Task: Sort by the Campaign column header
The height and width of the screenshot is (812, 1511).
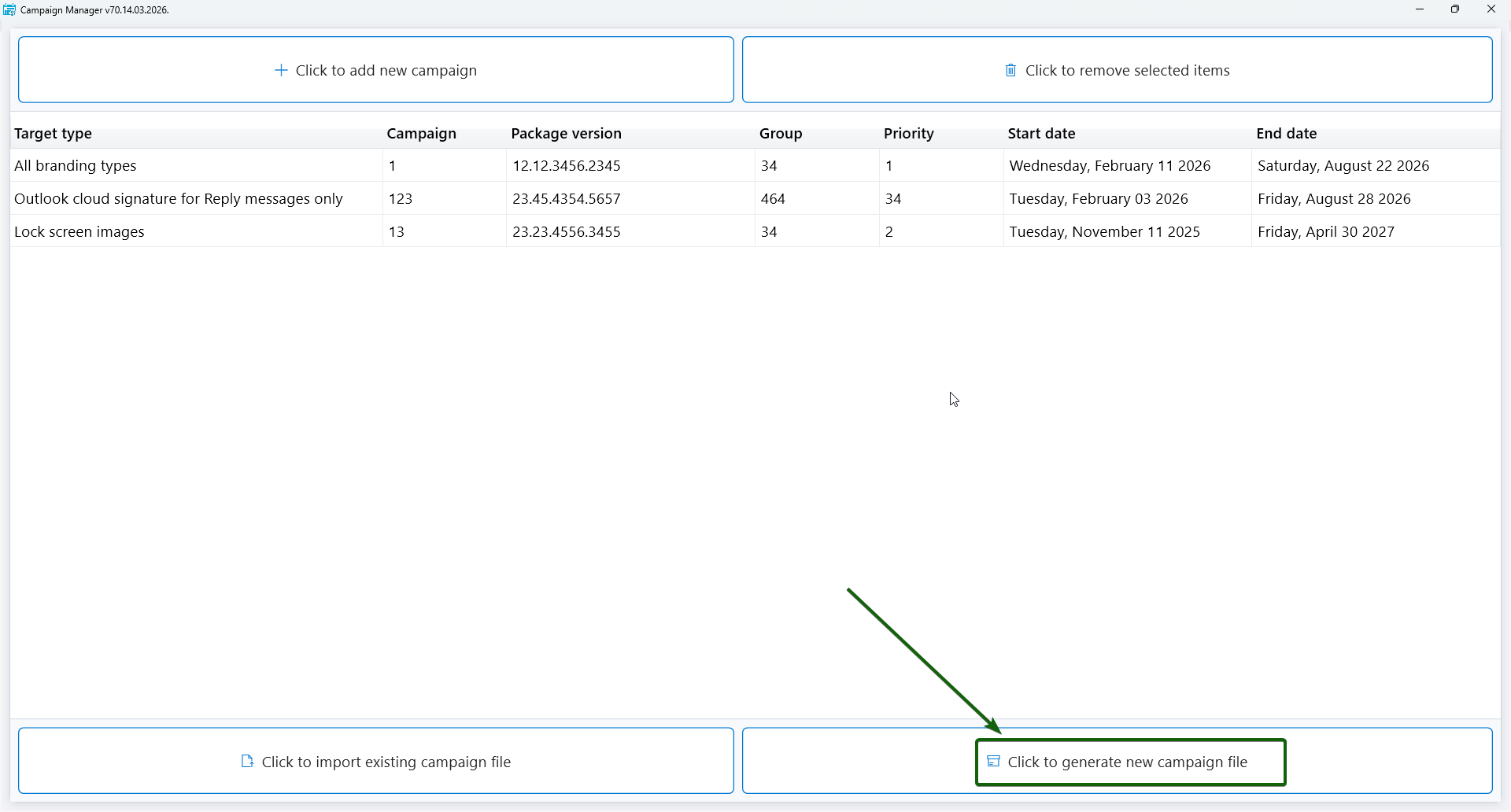Action: [421, 134]
